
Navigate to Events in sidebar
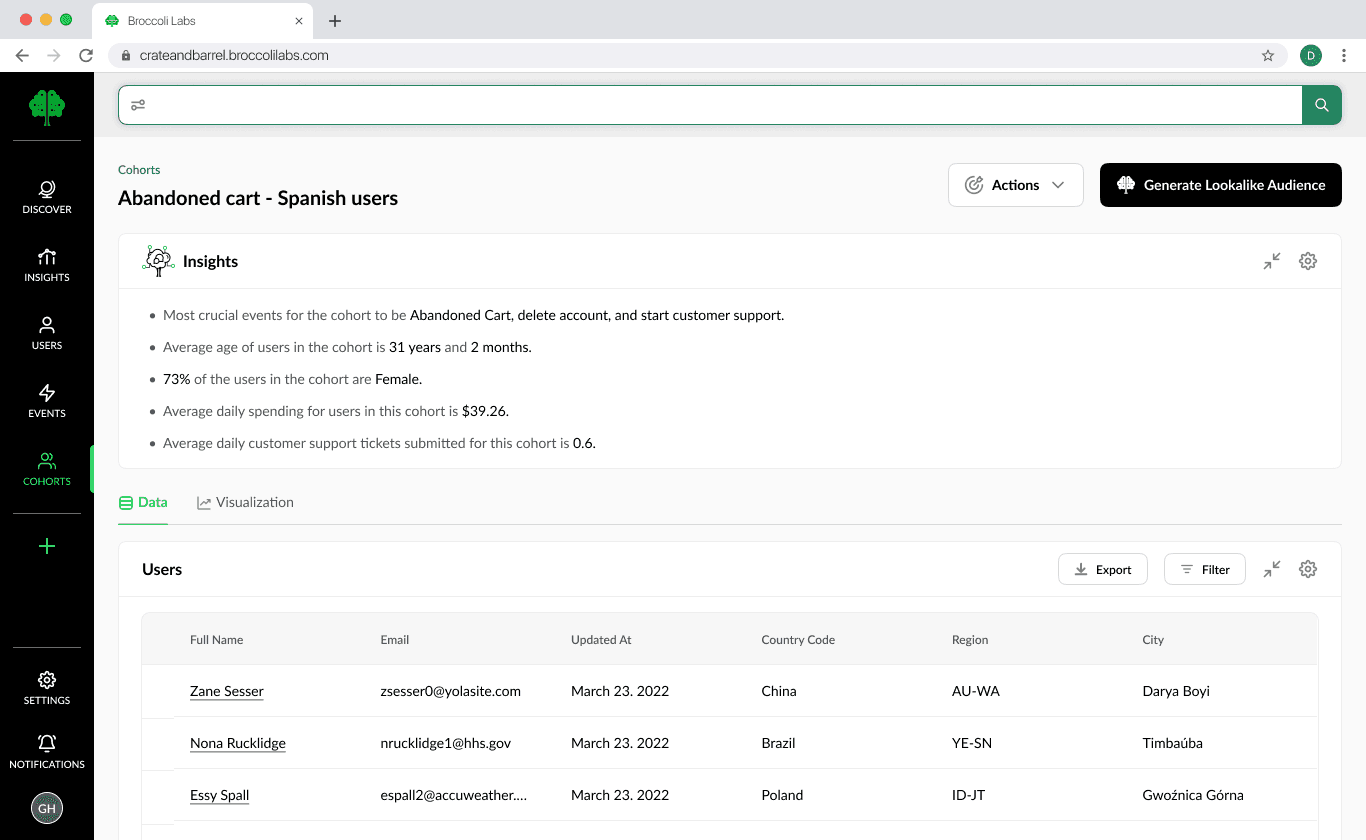tap(47, 401)
